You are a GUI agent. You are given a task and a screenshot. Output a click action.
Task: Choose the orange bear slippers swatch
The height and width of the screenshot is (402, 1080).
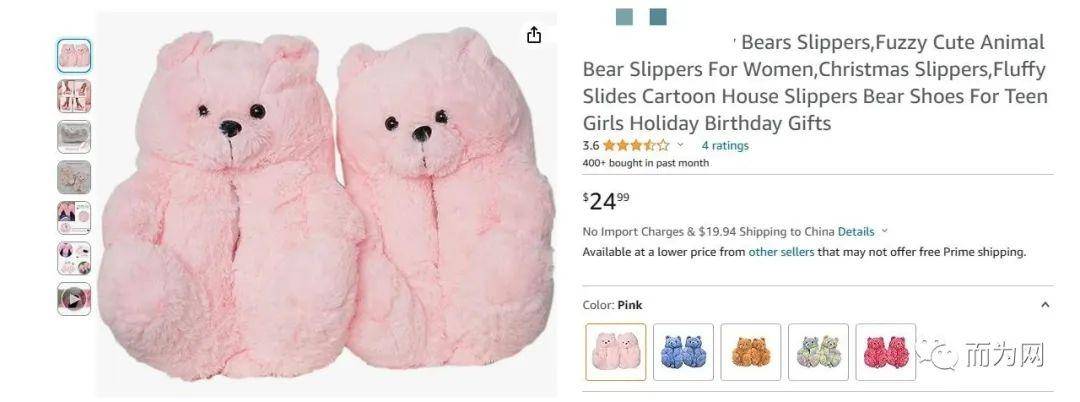pos(751,352)
